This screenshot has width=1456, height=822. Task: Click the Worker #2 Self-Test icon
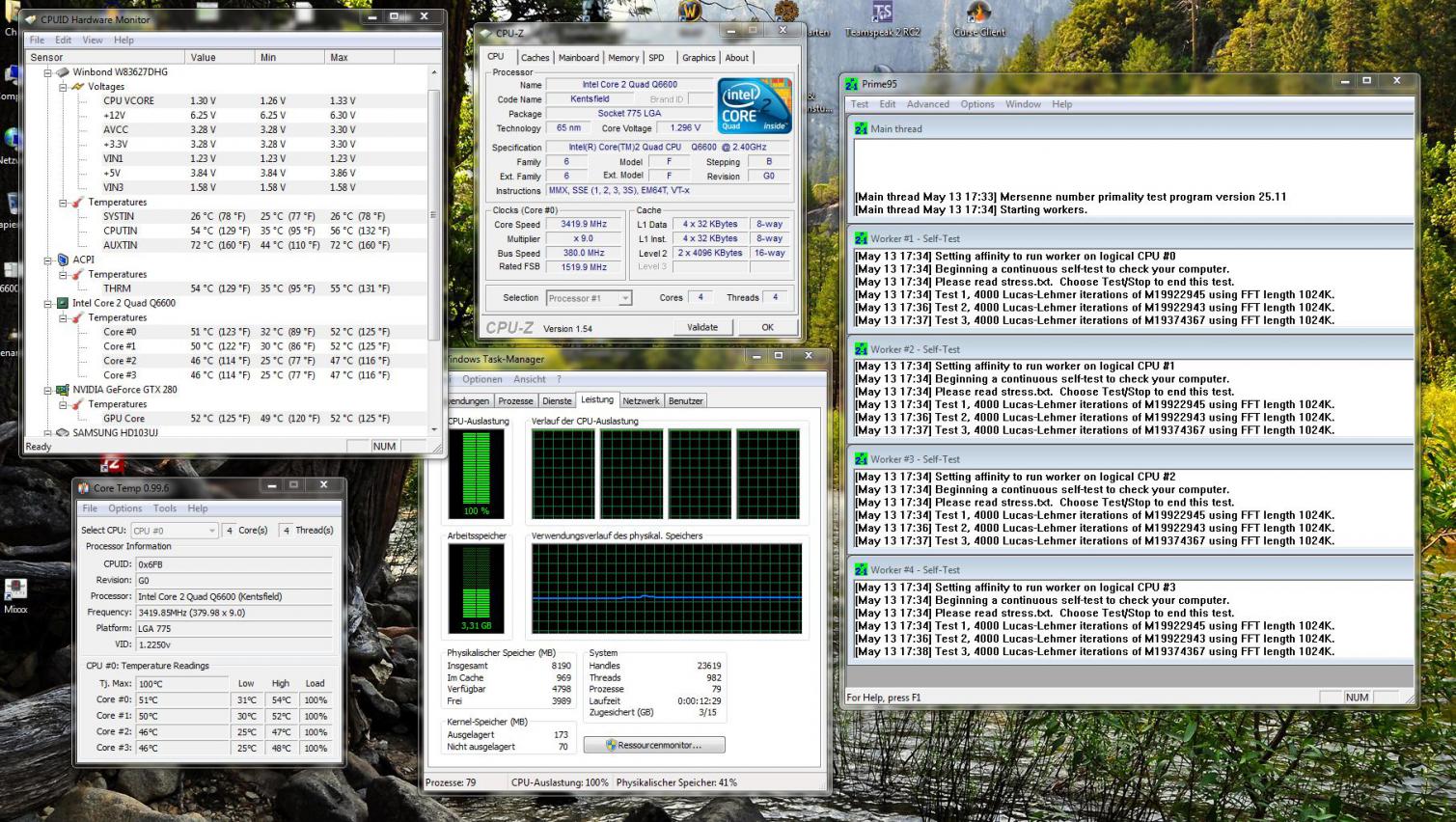(x=861, y=349)
